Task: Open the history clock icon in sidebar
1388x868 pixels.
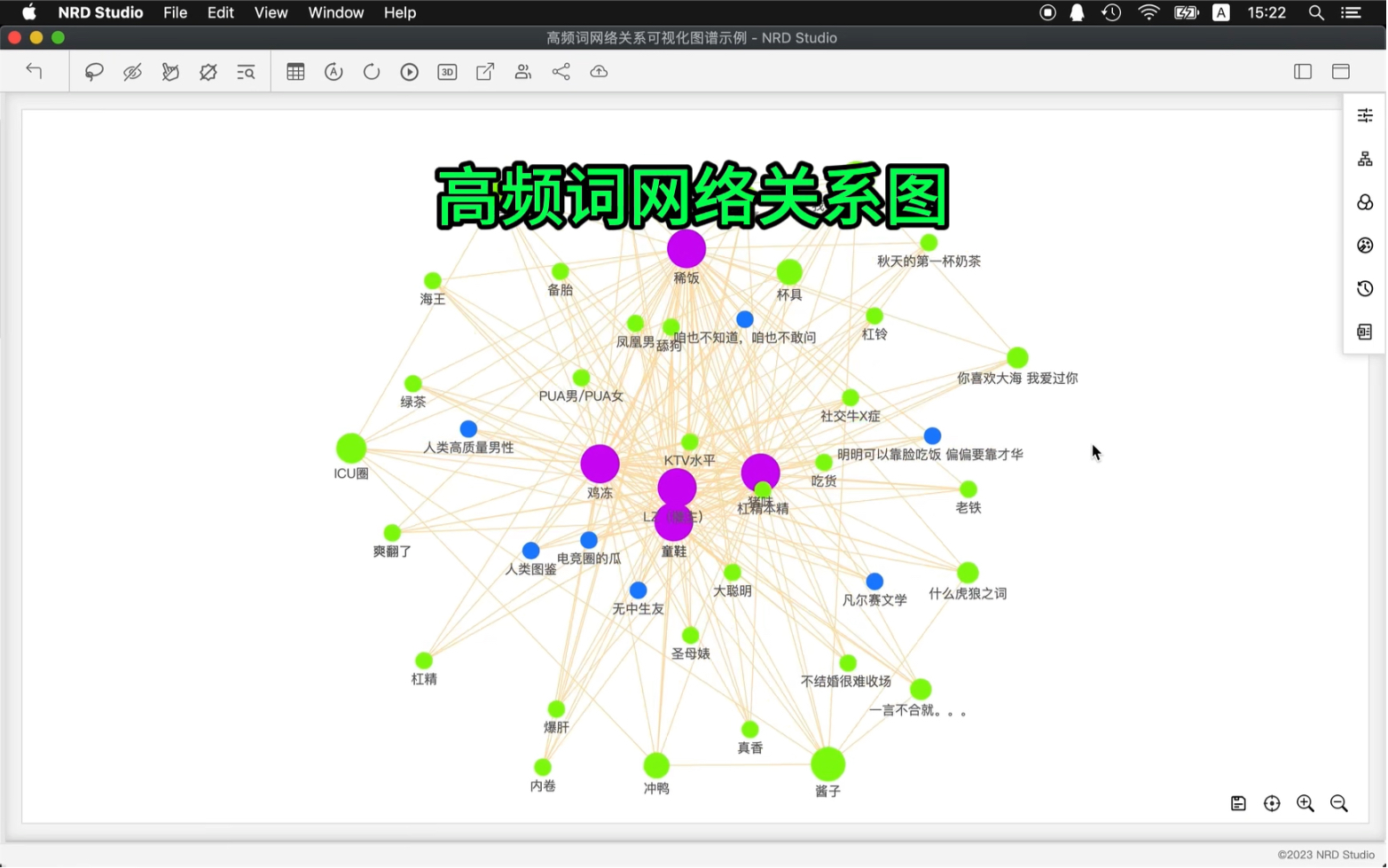Action: point(1365,289)
